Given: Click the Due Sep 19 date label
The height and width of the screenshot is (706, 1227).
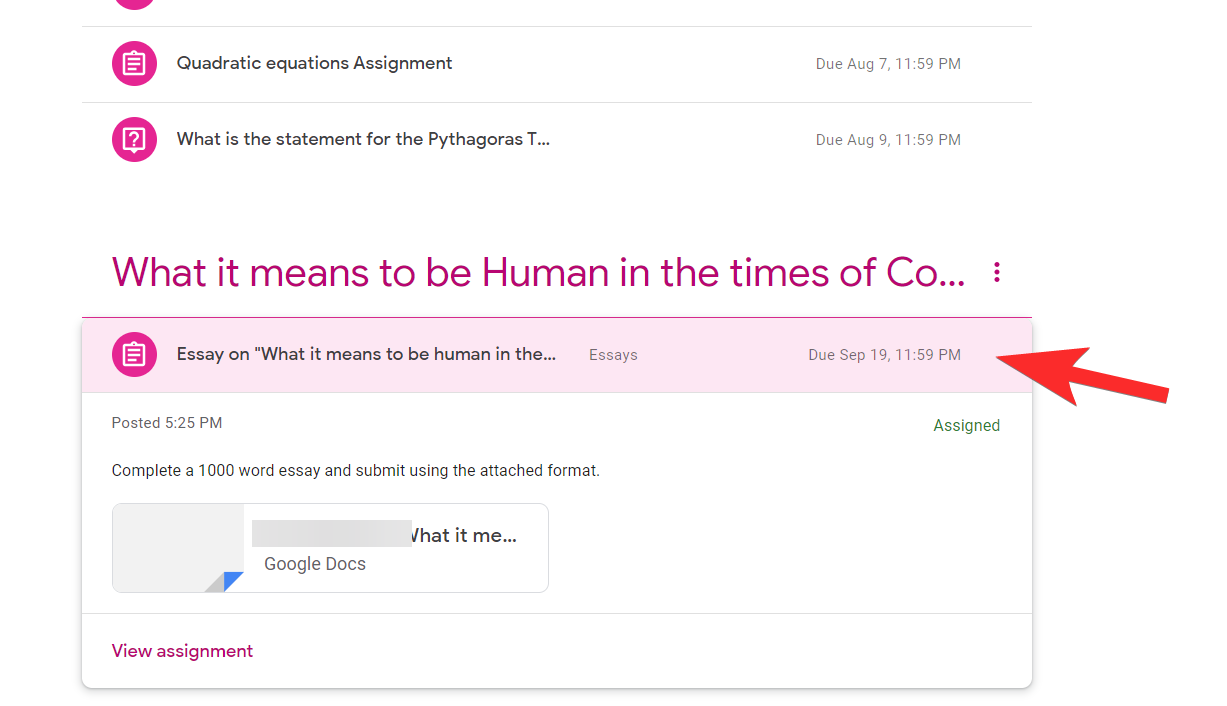Looking at the screenshot, I should coord(884,354).
